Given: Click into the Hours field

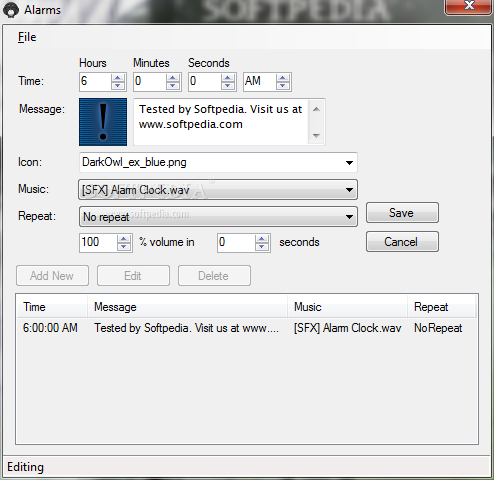Looking at the screenshot, I should [x=95, y=81].
